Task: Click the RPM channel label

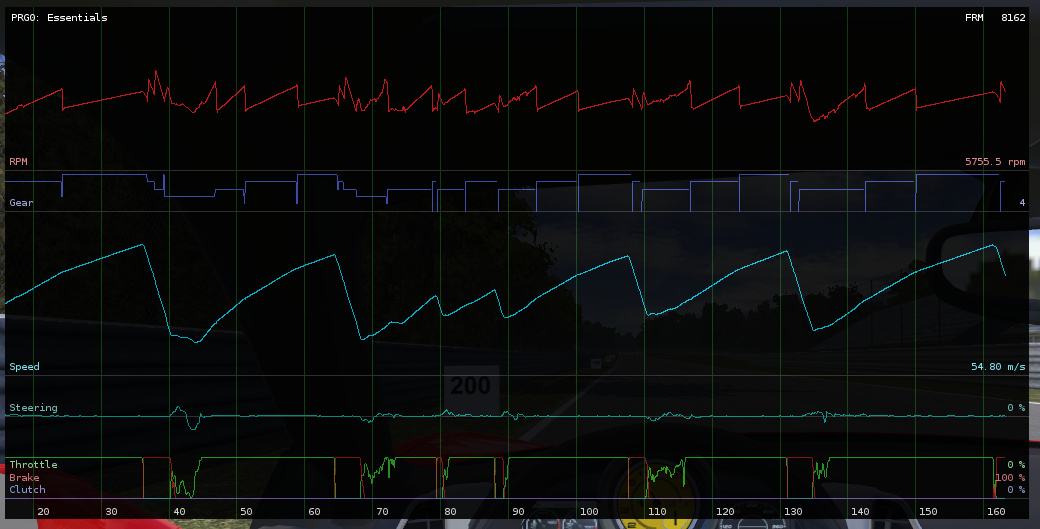Action: (19, 161)
